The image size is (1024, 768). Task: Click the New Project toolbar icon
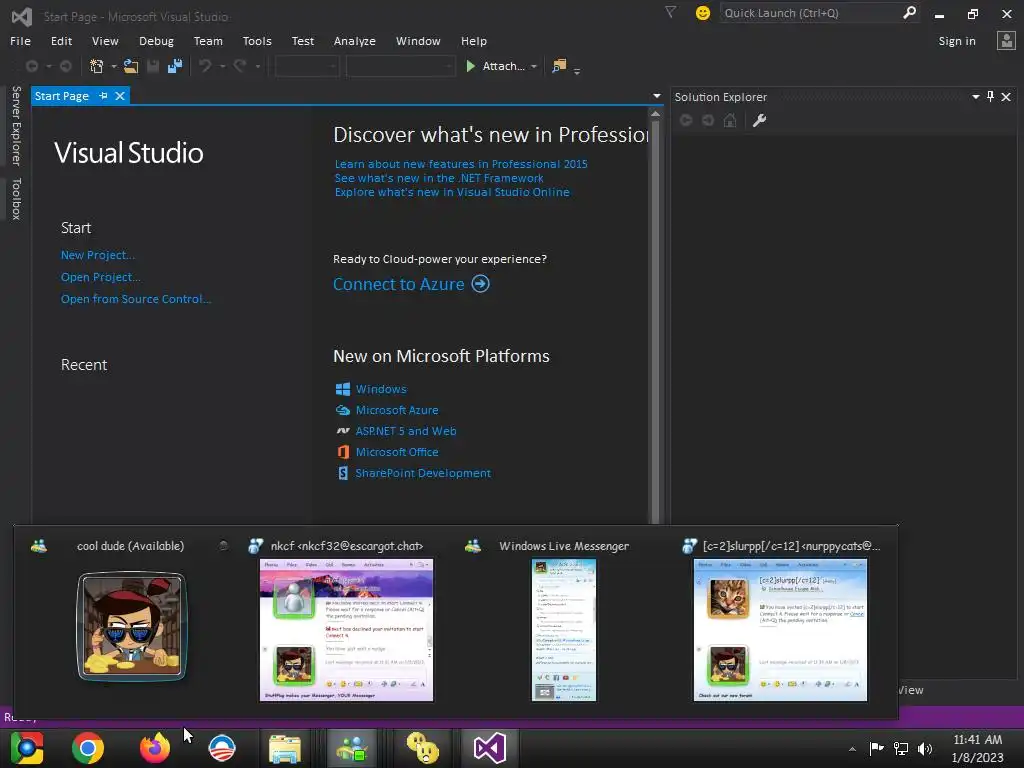97,66
